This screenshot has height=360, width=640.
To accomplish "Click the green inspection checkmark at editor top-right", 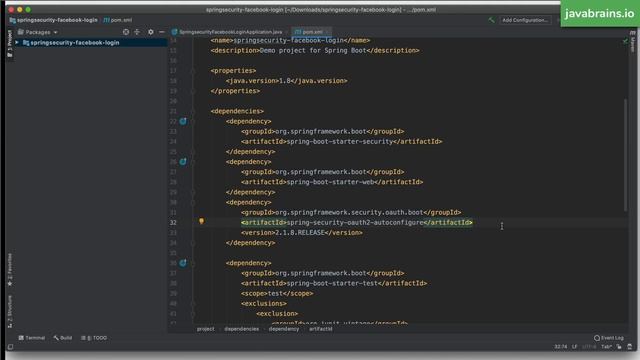I will click(x=625, y=40).
